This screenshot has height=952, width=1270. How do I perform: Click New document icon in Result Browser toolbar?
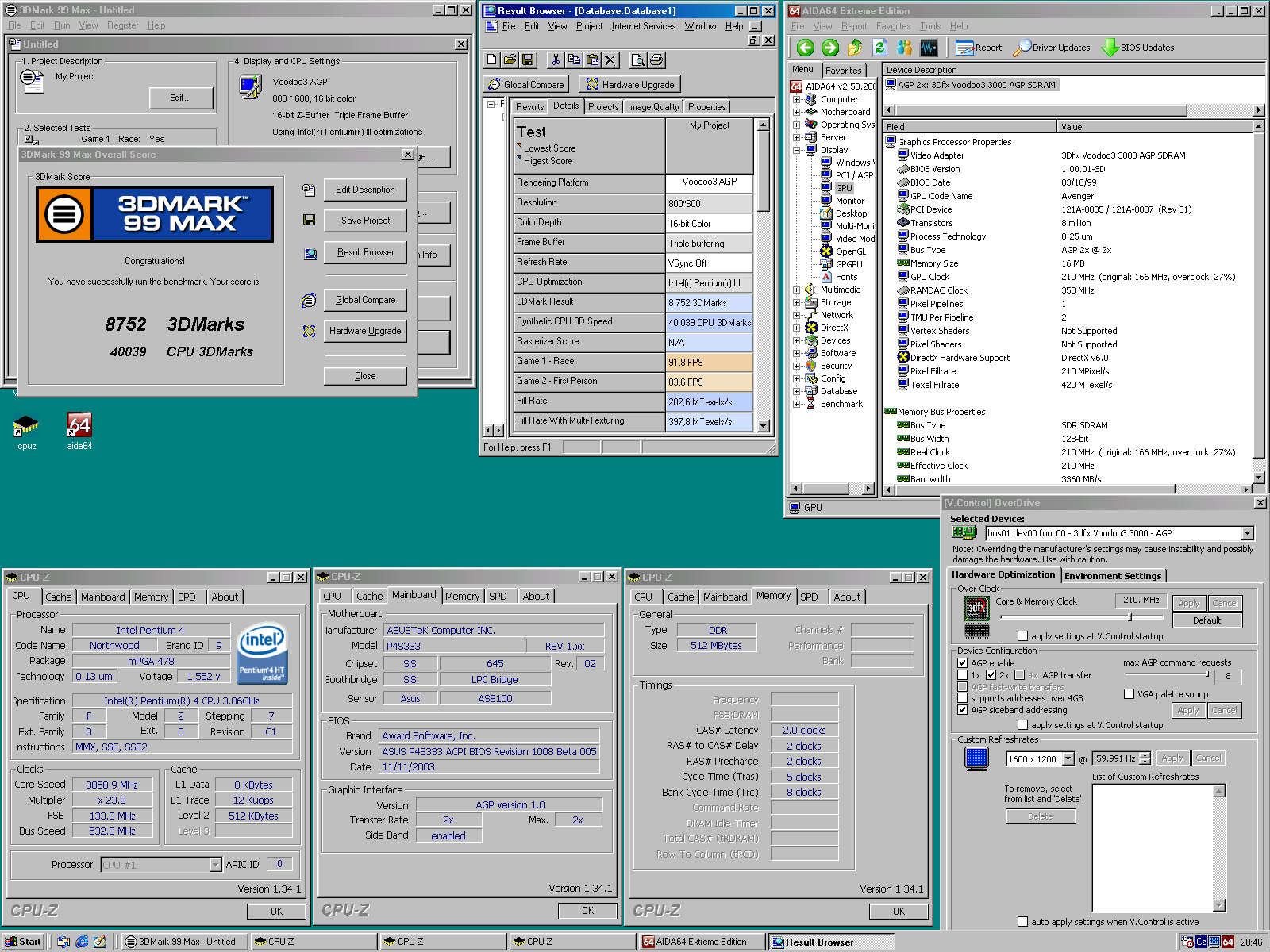pyautogui.click(x=492, y=59)
